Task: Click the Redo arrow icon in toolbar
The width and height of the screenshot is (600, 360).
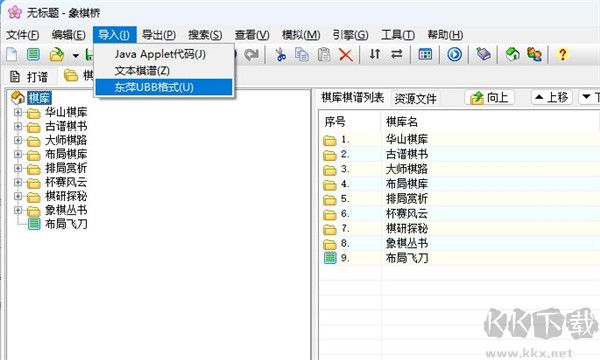Action: 251,55
